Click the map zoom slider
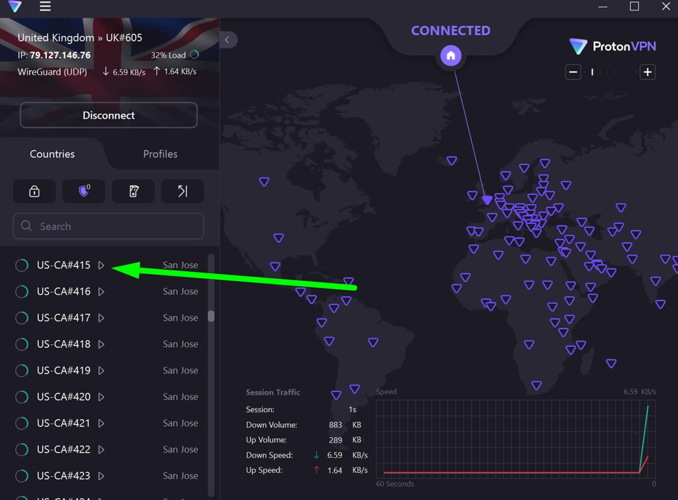678x500 pixels. coord(610,72)
